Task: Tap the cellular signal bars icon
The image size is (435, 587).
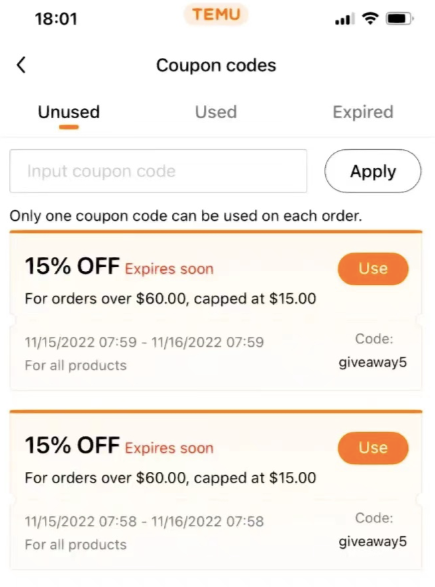Action: point(345,19)
